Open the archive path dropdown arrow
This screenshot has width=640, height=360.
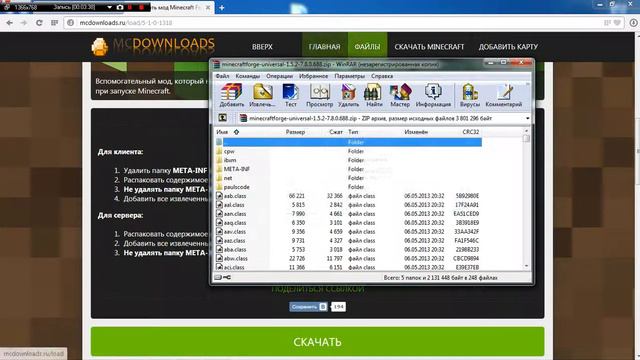pos(527,118)
